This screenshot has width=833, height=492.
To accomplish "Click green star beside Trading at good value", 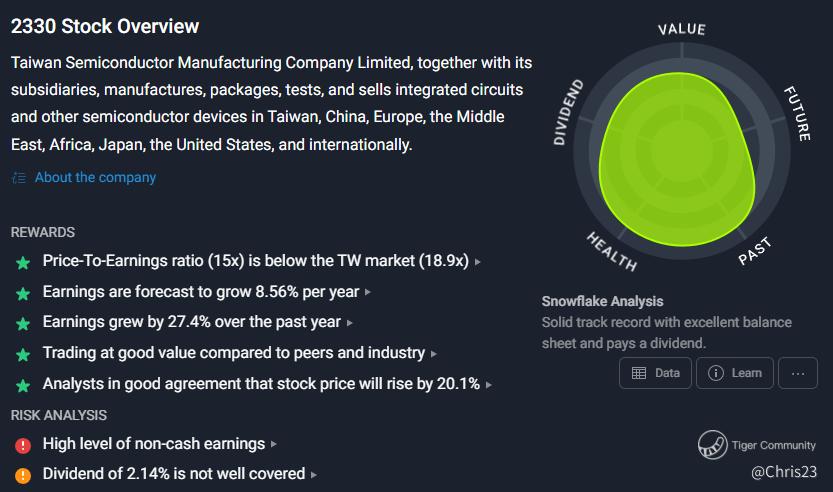I will pyautogui.click(x=23, y=354).
